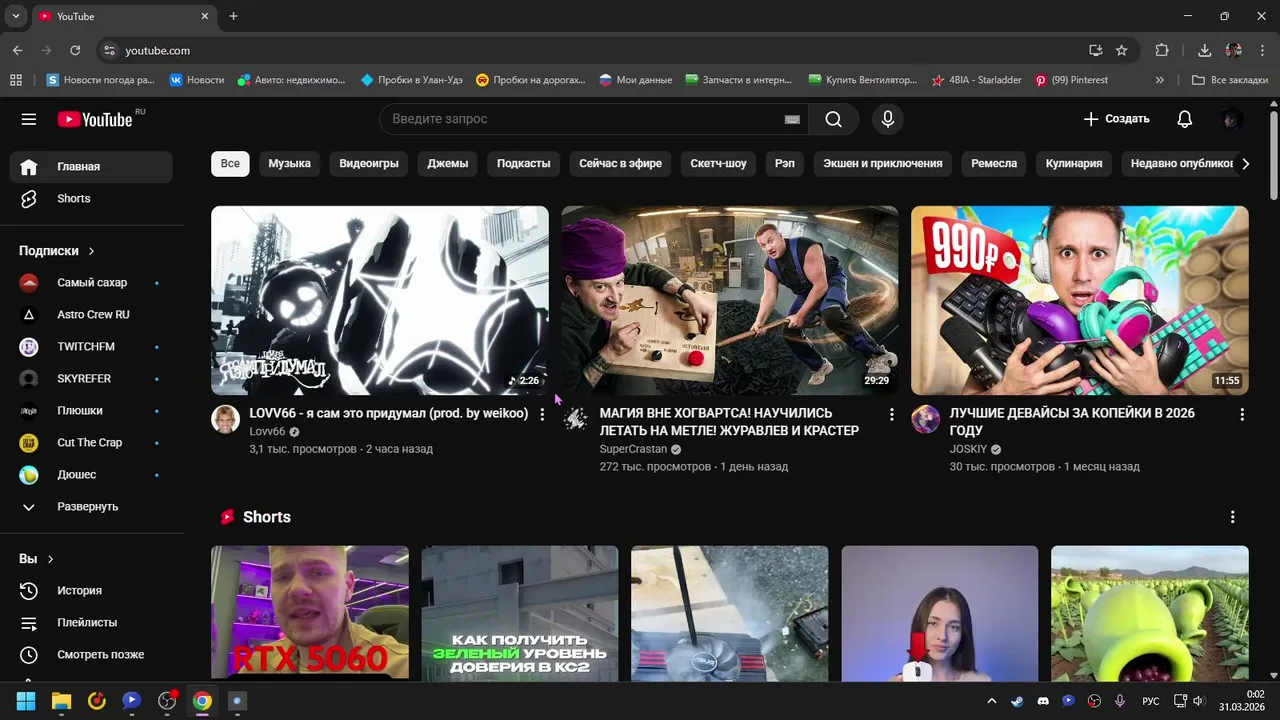Open the account avatar menu
1280x720 pixels.
click(x=1232, y=119)
